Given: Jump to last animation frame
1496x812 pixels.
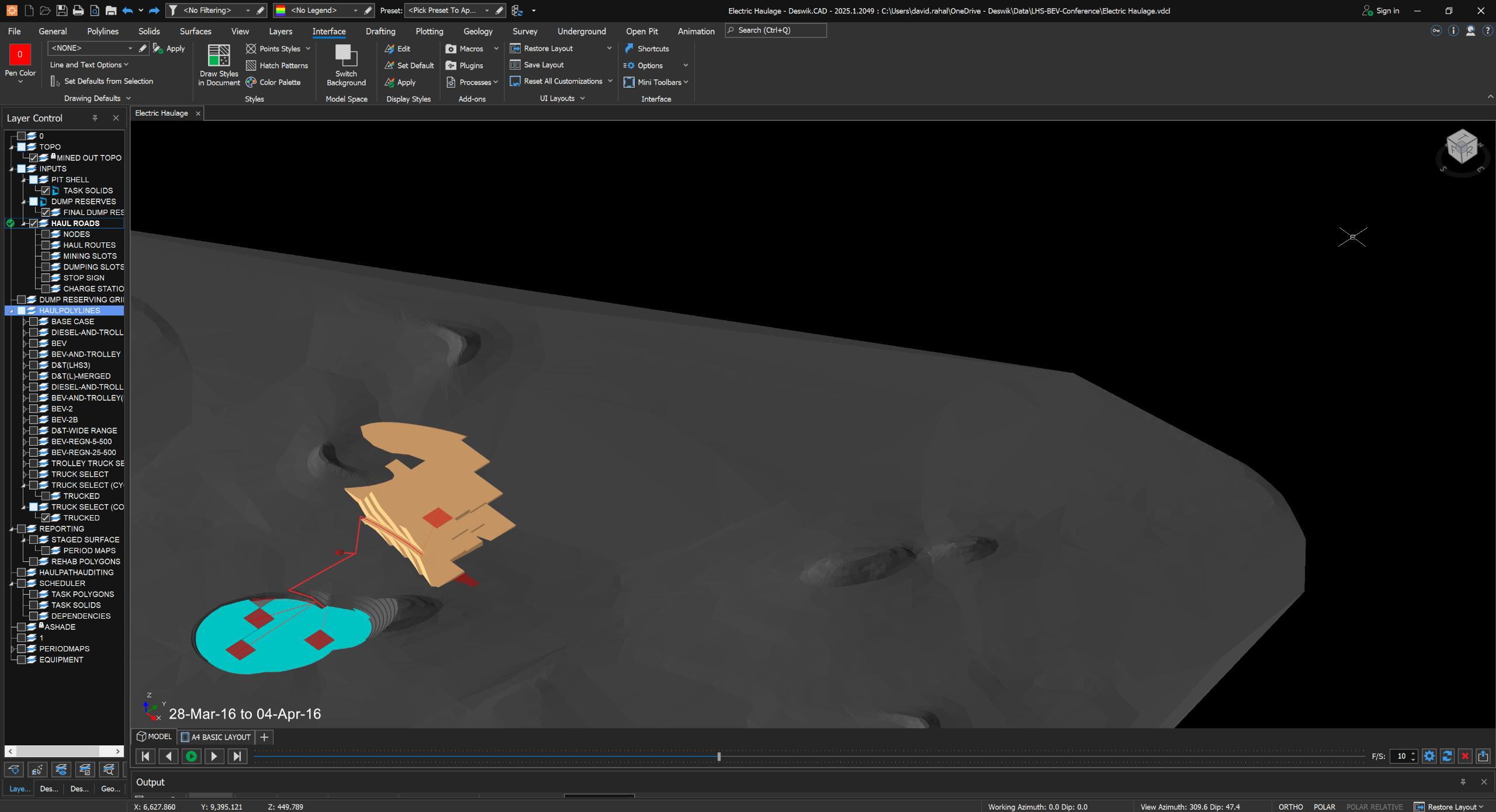Looking at the screenshot, I should coord(237,757).
